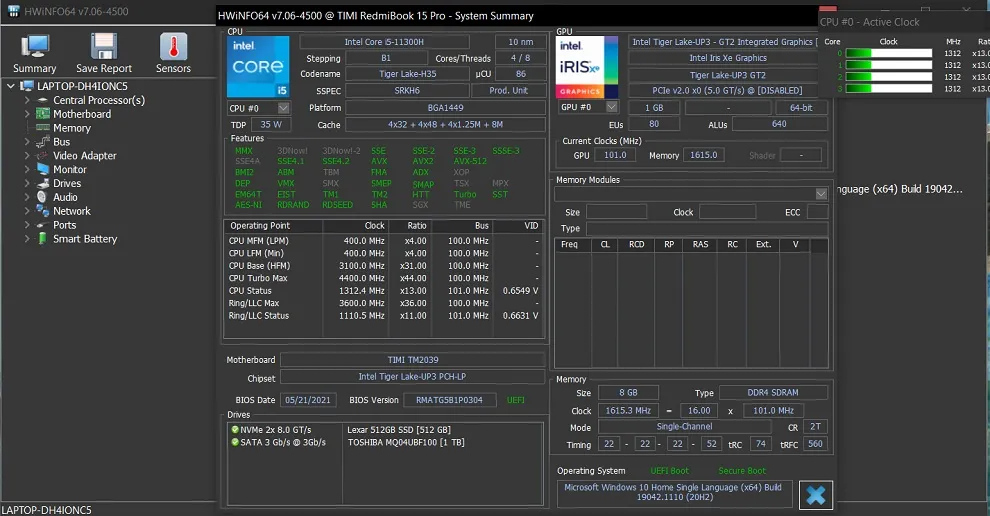Click the Intel Tiger Lake-UP3 PCH-LP chipset field

tap(413, 376)
